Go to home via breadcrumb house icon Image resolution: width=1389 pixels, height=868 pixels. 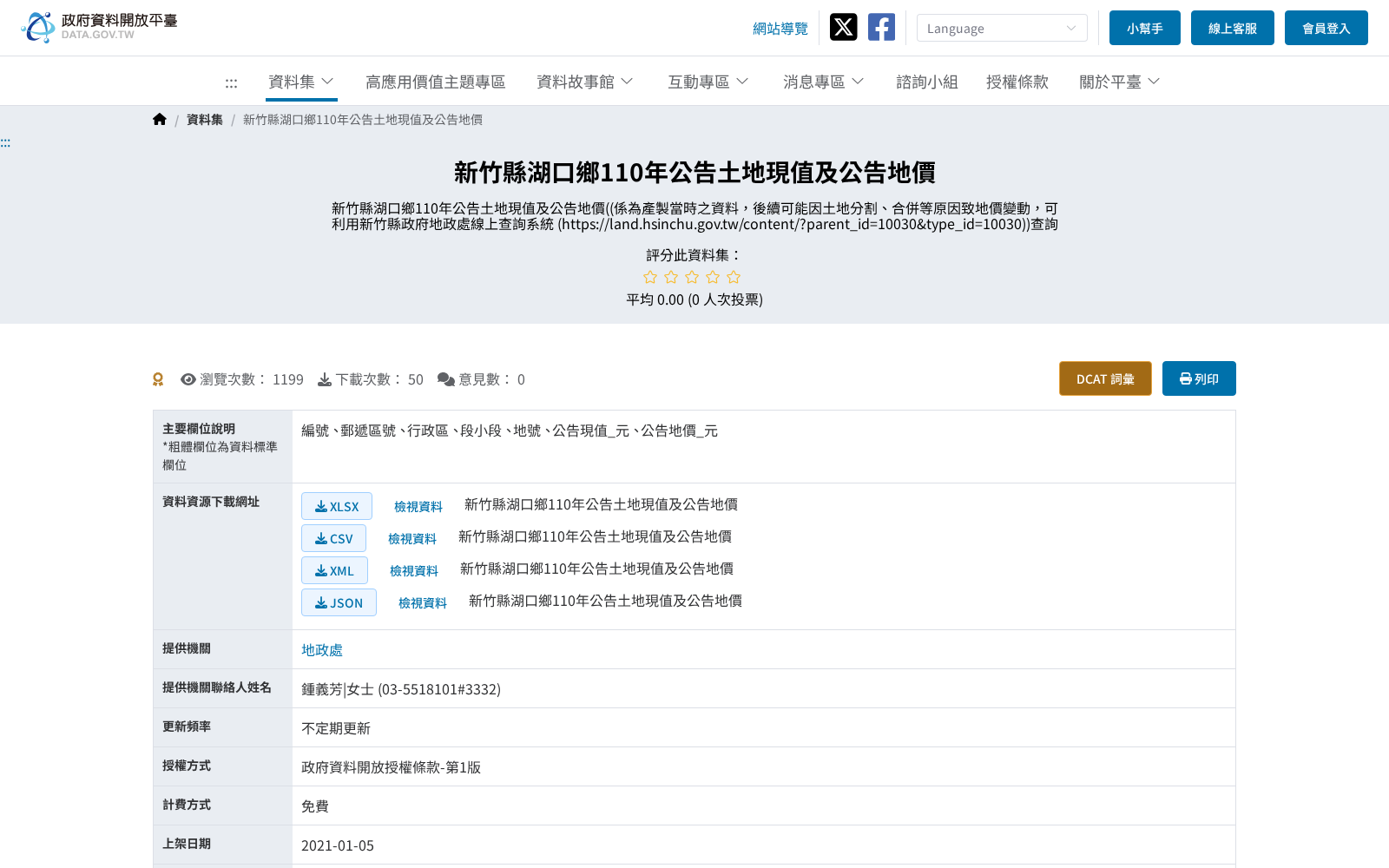(160, 120)
